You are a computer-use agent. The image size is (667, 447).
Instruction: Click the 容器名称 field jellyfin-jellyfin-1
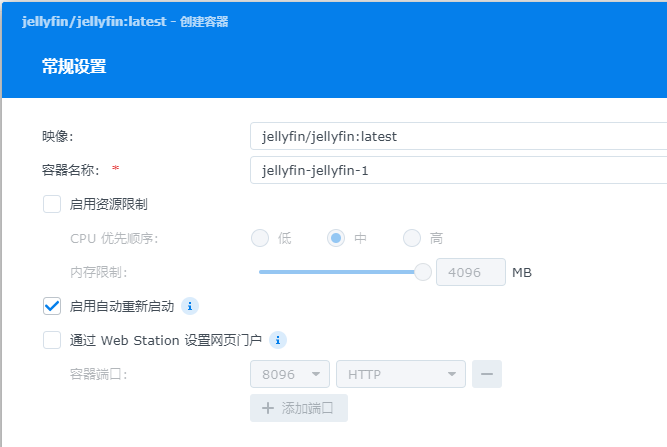pyautogui.click(x=459, y=170)
